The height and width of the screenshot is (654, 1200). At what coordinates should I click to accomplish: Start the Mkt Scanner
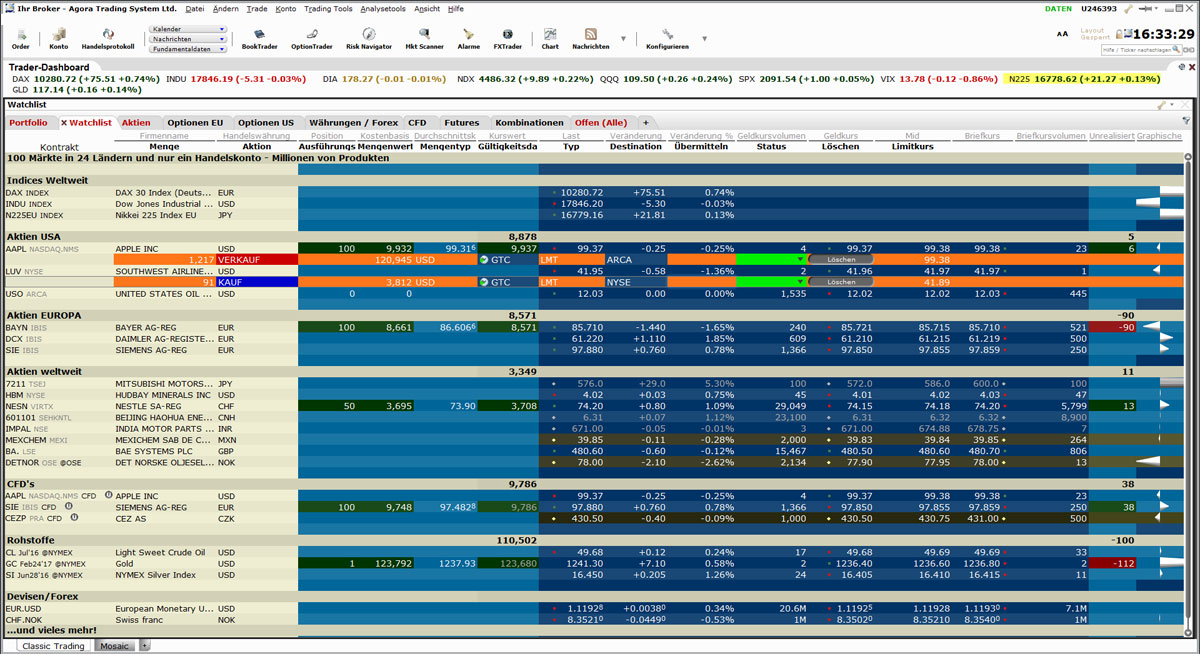click(x=424, y=38)
